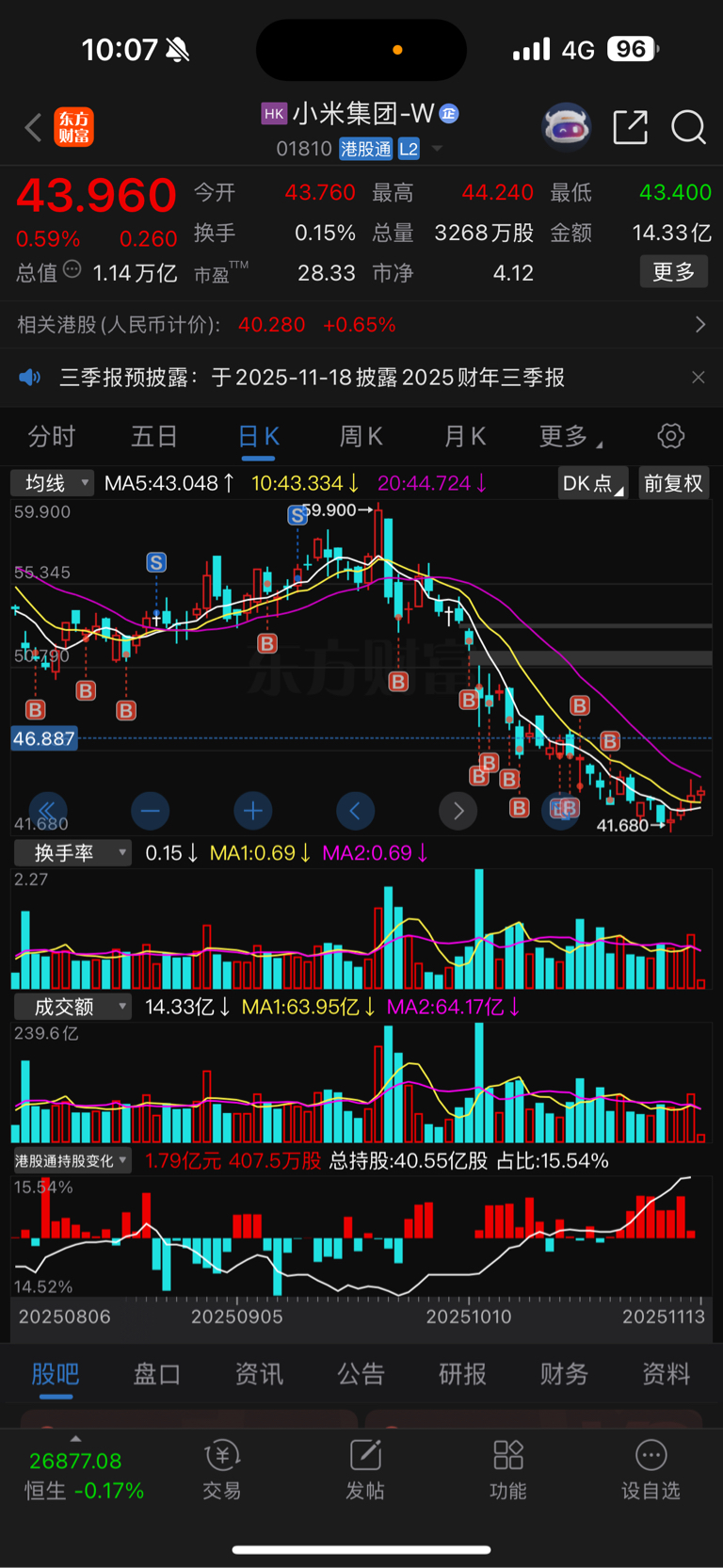Tap the 总值 info face icon
This screenshot has width=723, height=1568.
pos(72,270)
